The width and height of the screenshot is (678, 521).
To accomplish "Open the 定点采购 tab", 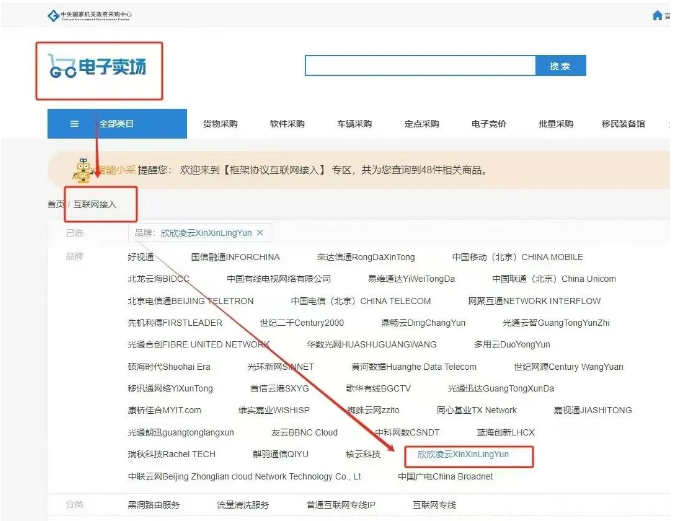I will [x=422, y=124].
